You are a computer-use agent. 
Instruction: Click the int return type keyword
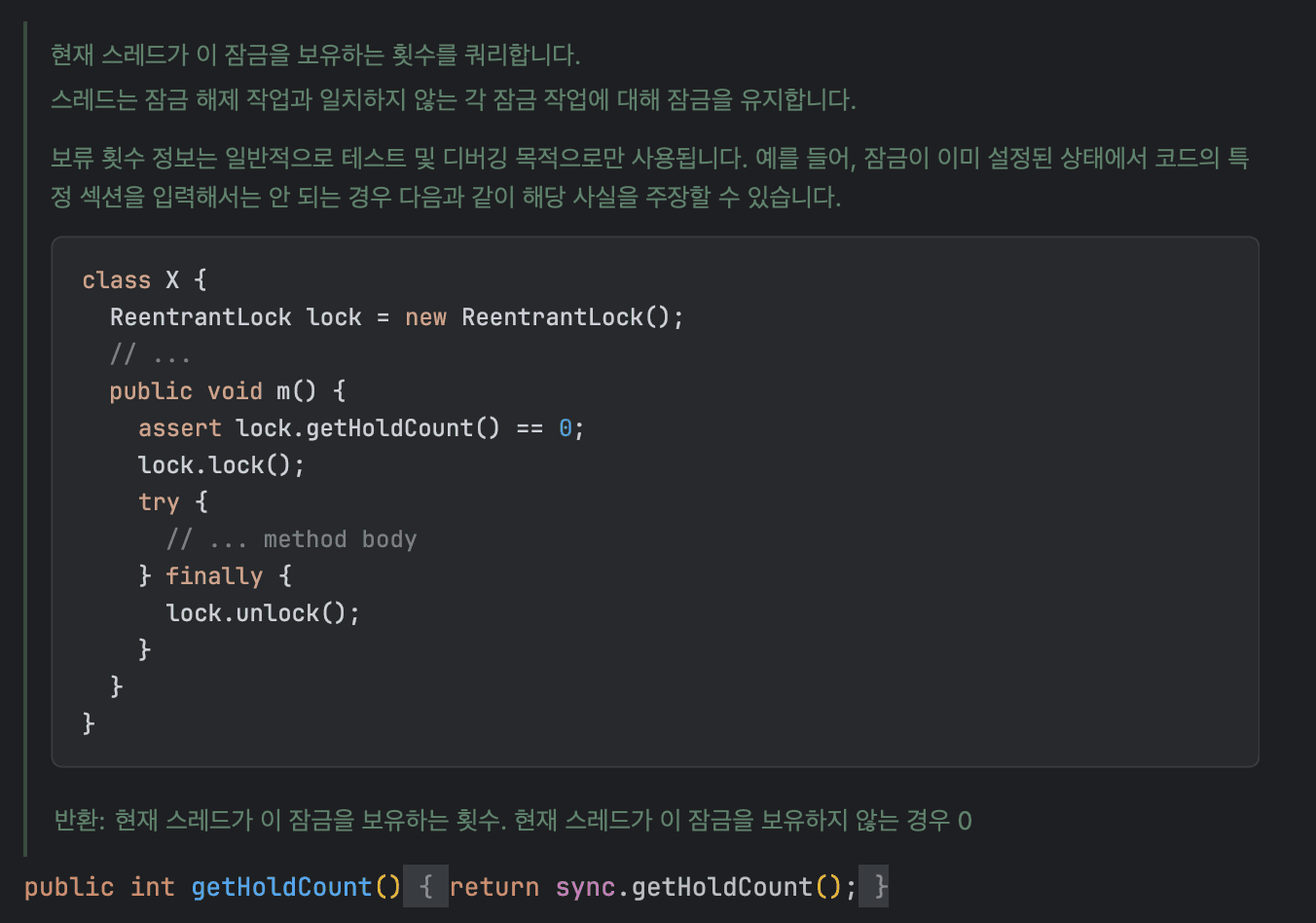[153, 887]
